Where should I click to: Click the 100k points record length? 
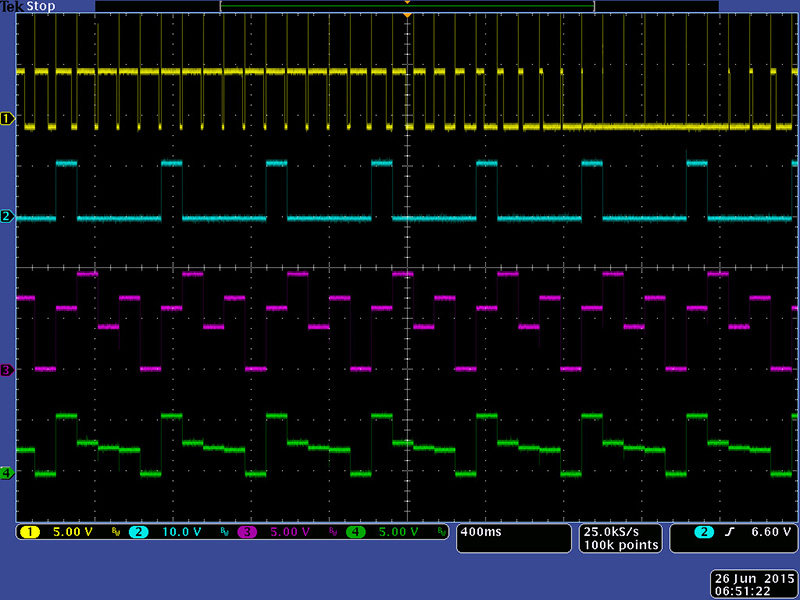619,545
